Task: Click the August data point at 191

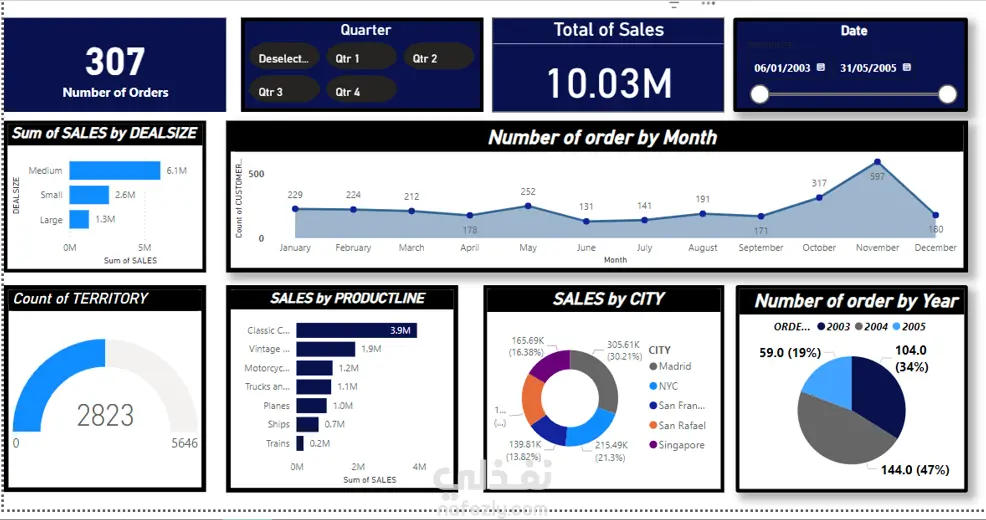Action: 702,214
